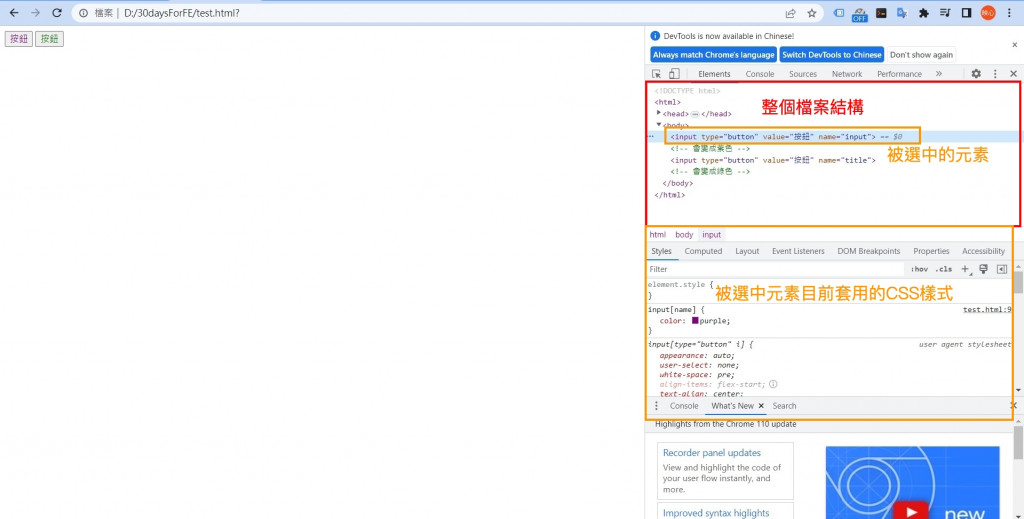This screenshot has height=519, width=1024.
Task: Click input in the breadcrumb bar
Action: (x=711, y=234)
